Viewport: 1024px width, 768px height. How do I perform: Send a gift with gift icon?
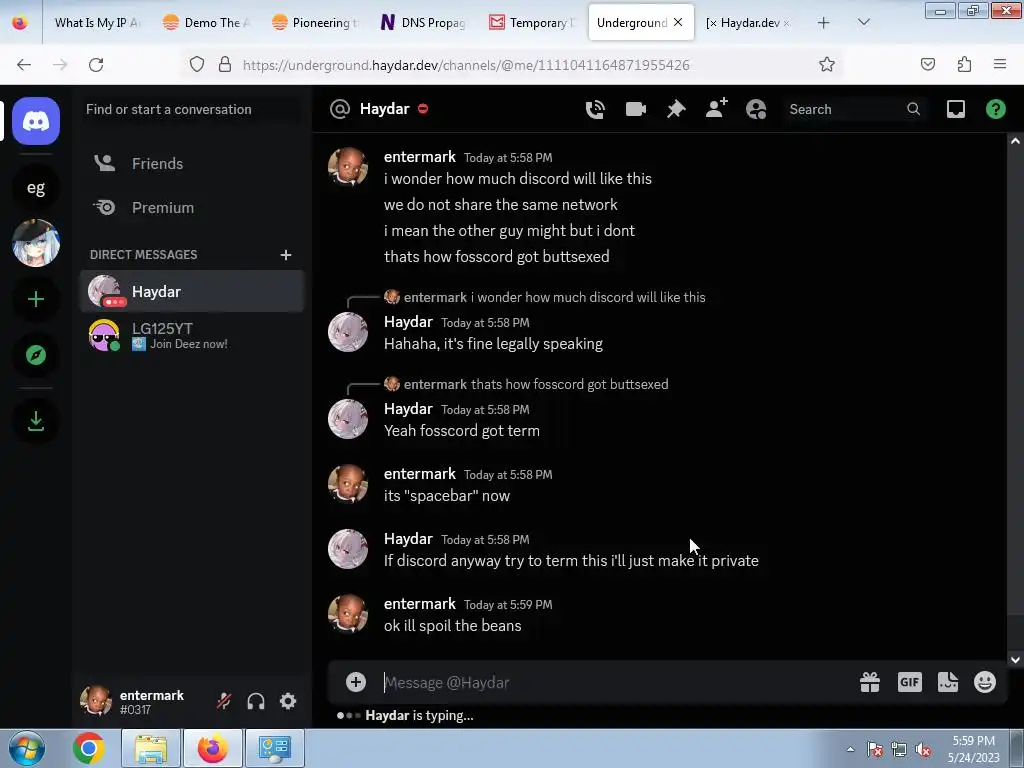tap(870, 682)
